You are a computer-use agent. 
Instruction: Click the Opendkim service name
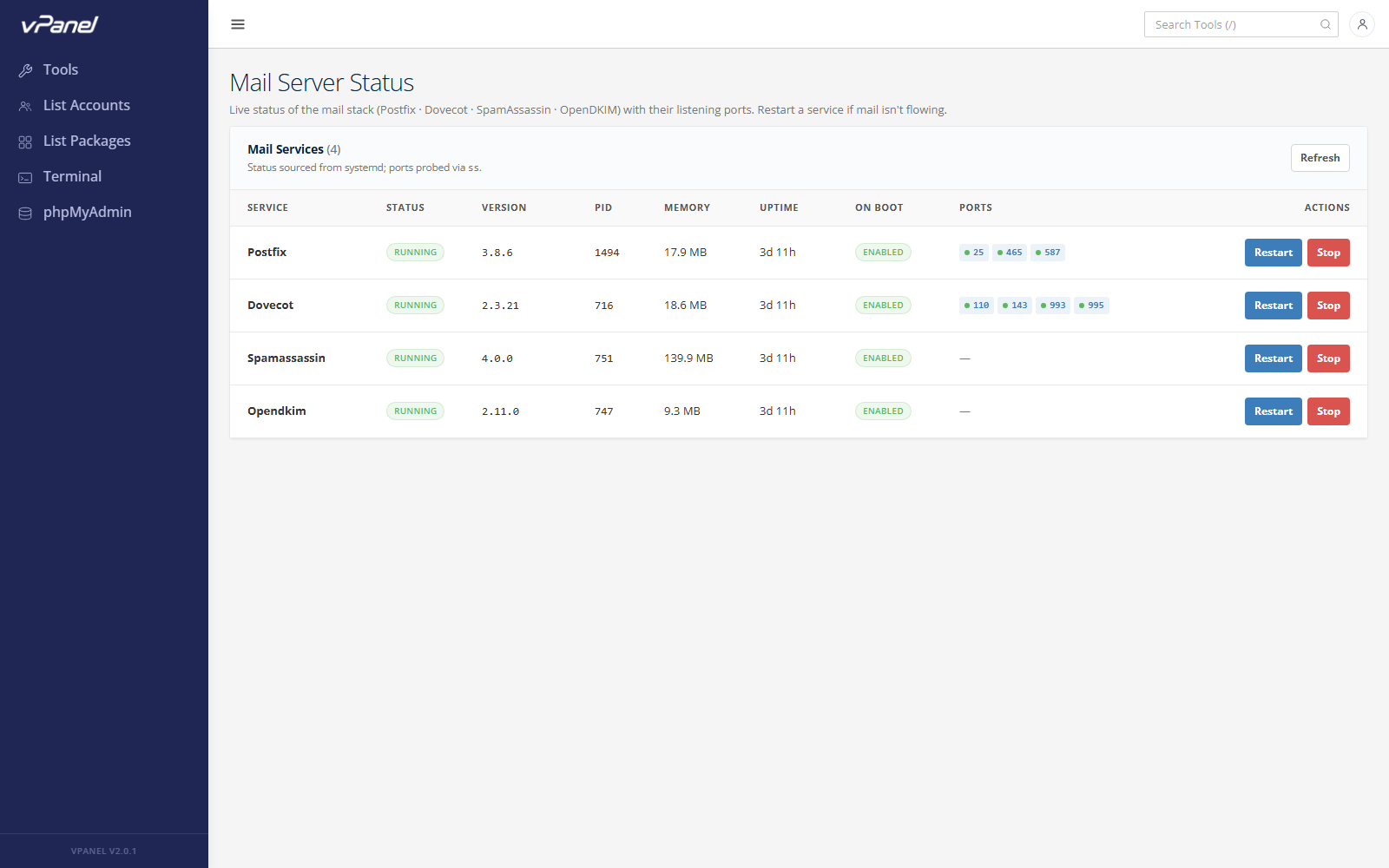tap(276, 411)
